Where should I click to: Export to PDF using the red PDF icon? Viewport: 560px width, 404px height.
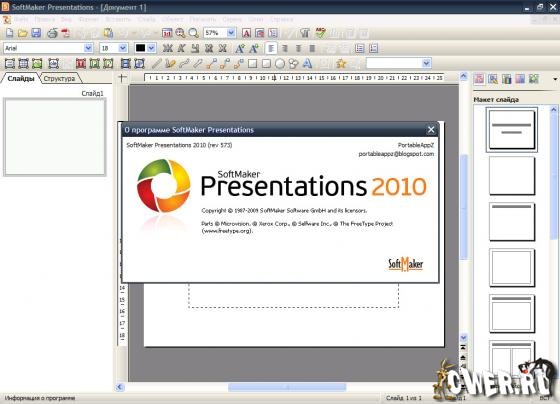(x=66, y=33)
